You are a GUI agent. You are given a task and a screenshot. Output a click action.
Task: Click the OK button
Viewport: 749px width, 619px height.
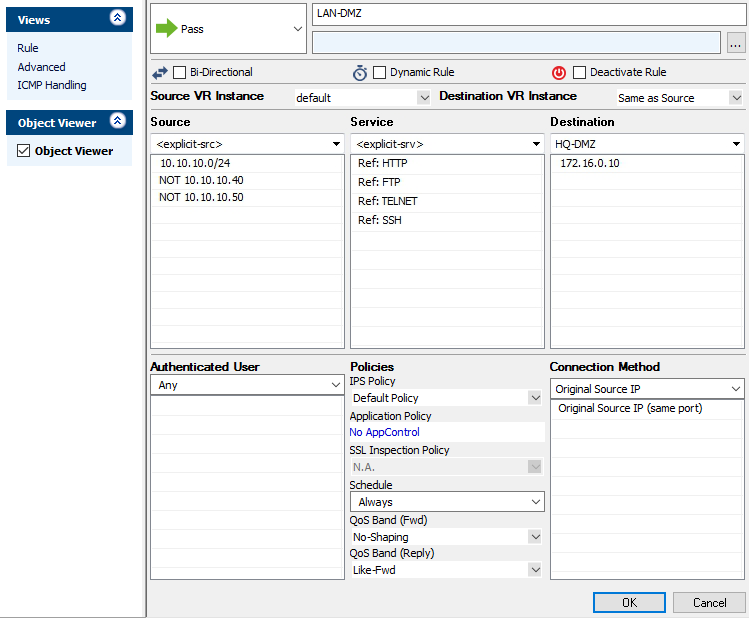[x=629, y=603]
